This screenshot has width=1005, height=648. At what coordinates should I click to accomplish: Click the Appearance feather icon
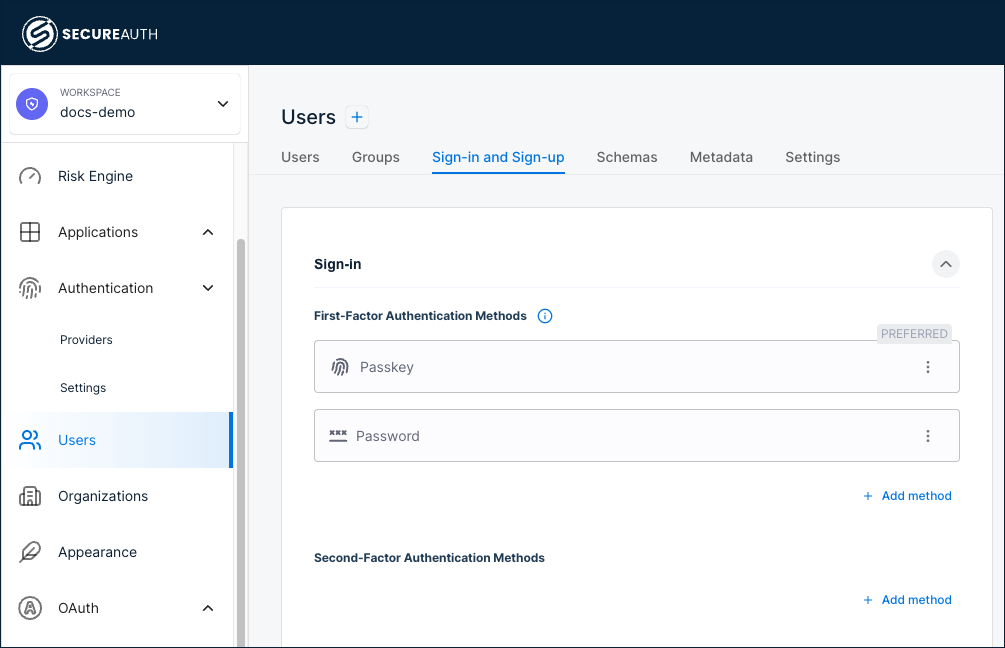(x=30, y=552)
